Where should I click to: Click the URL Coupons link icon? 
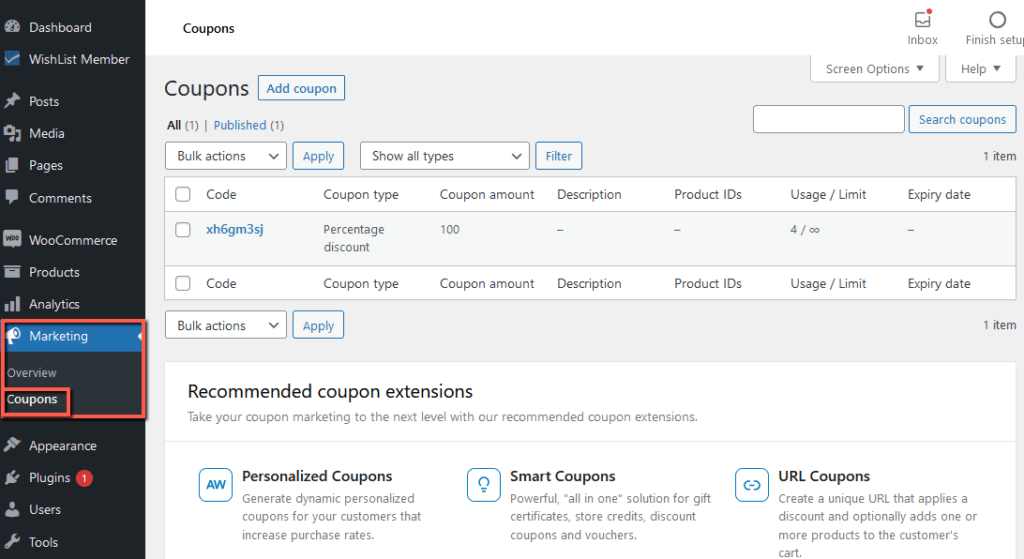(752, 485)
